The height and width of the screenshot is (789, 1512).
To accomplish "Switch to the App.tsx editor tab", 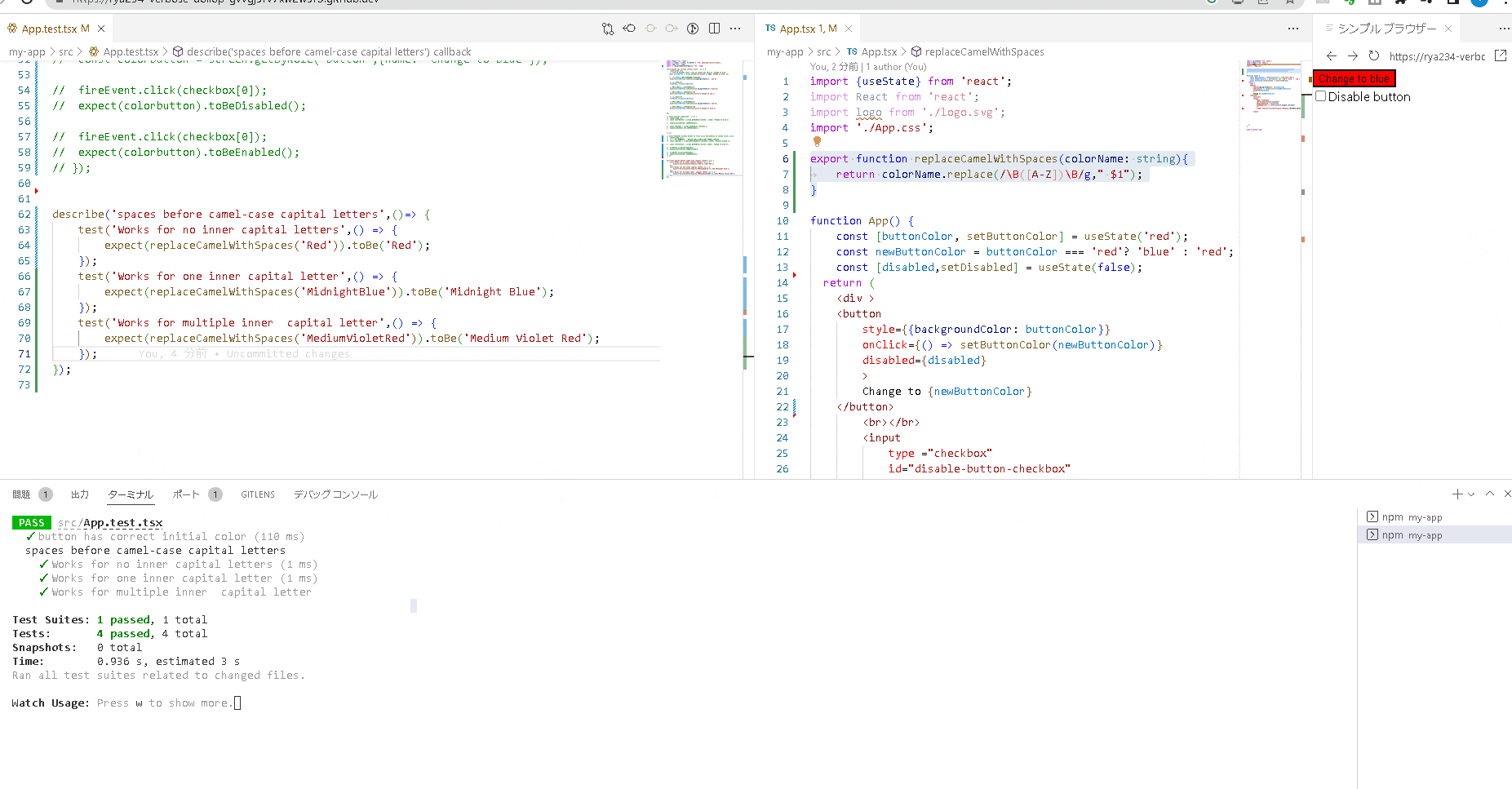I will pos(808,29).
